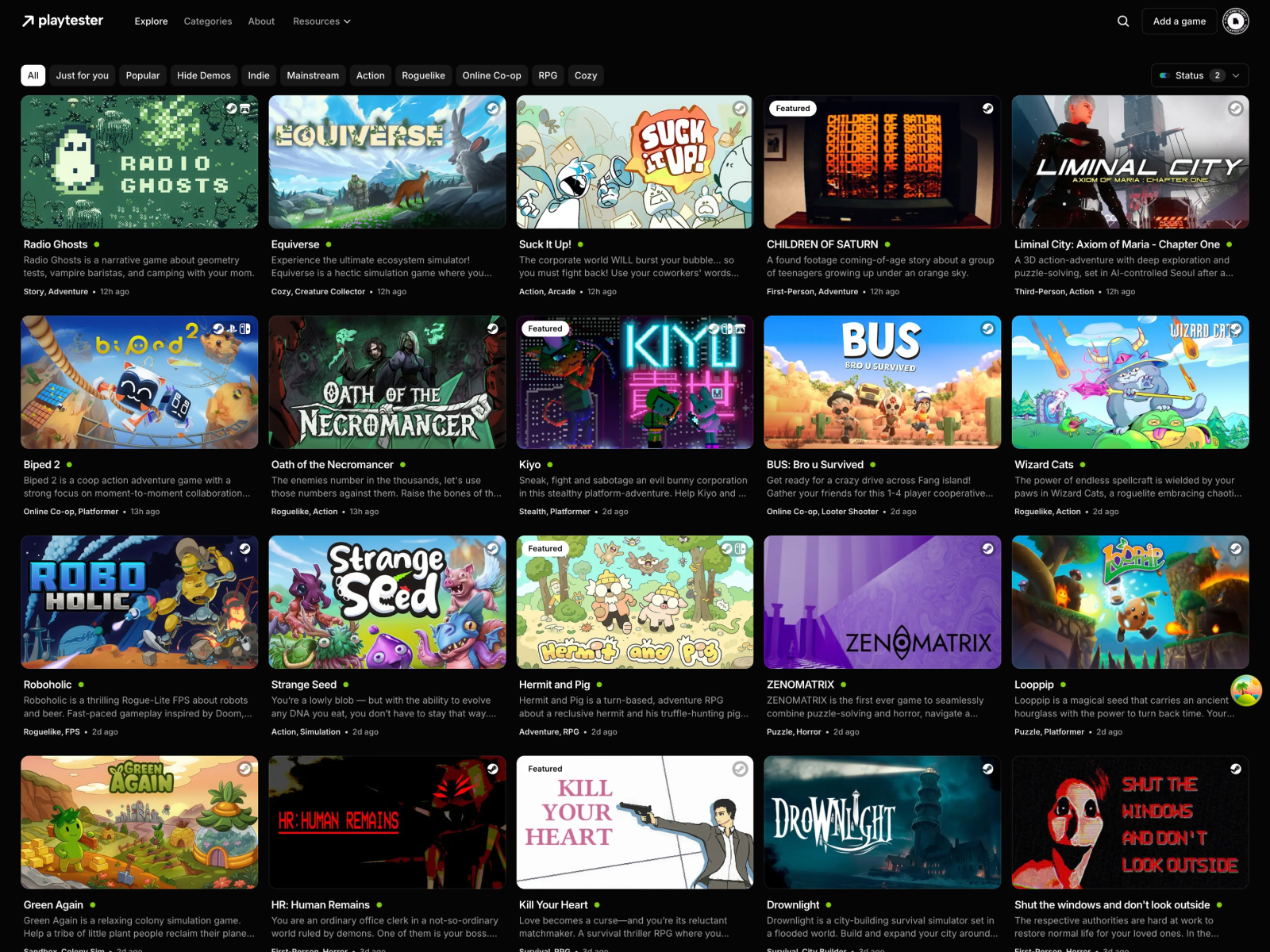The image size is (1270, 952).
Task: Expand the Status filter dropdown
Action: point(1199,75)
